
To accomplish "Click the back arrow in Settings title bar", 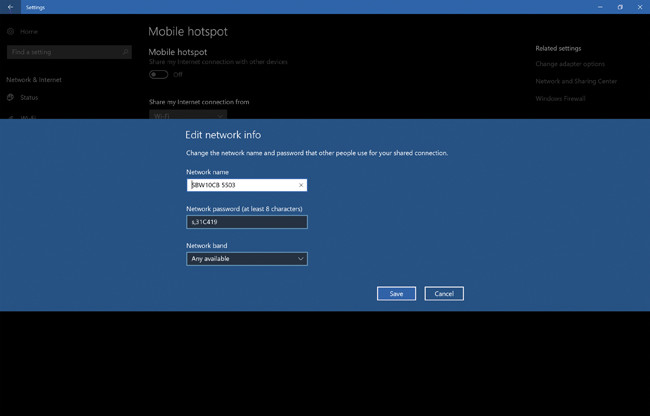I will [x=10, y=7].
